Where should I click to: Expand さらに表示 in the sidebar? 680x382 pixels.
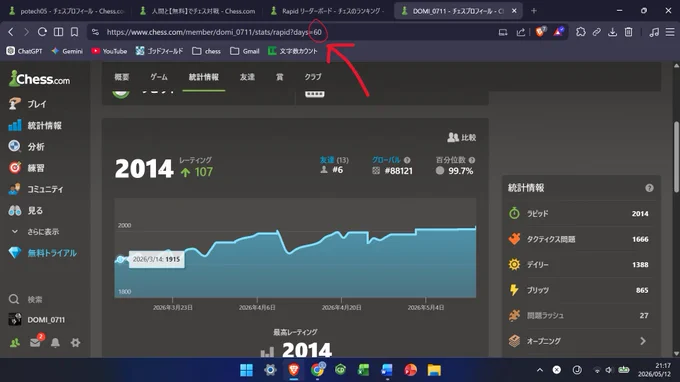pyautogui.click(x=35, y=232)
